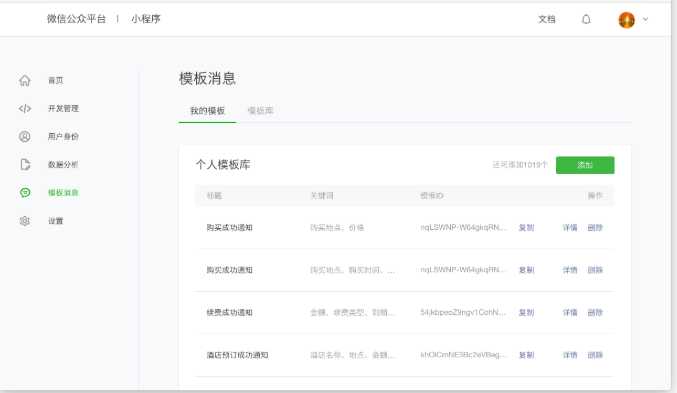677x393 pixels.
Task: Open 开发管理 code-bracket icon in sidebar
Action: click(x=25, y=108)
